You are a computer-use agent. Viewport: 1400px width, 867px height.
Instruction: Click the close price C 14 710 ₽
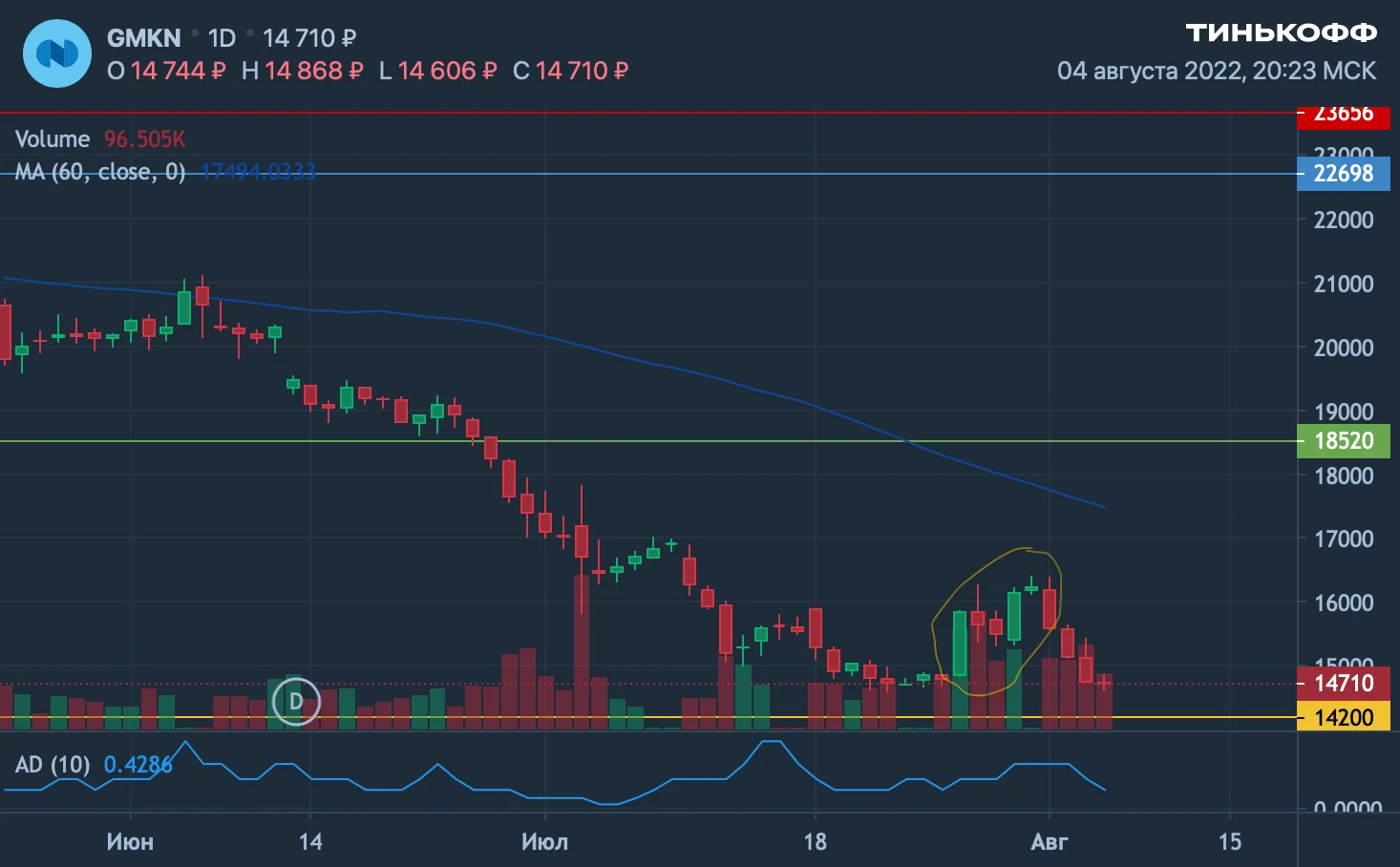[x=570, y=71]
